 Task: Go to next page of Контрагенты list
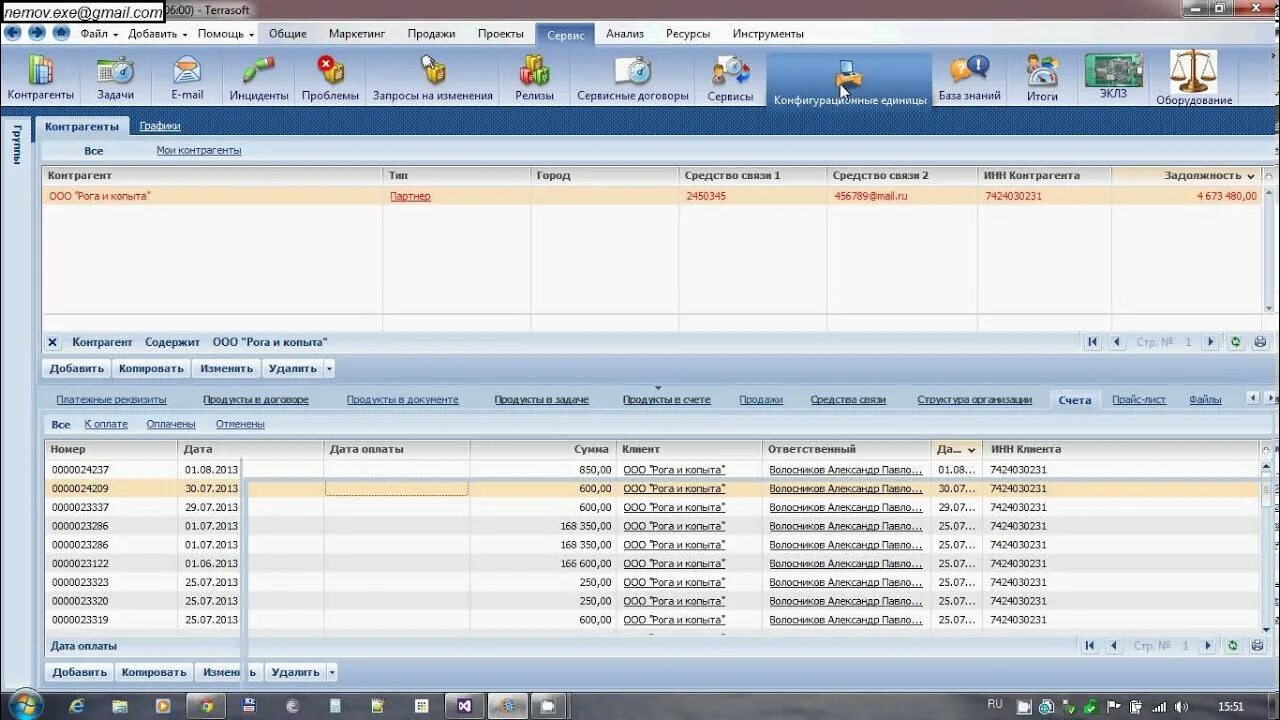point(1210,342)
